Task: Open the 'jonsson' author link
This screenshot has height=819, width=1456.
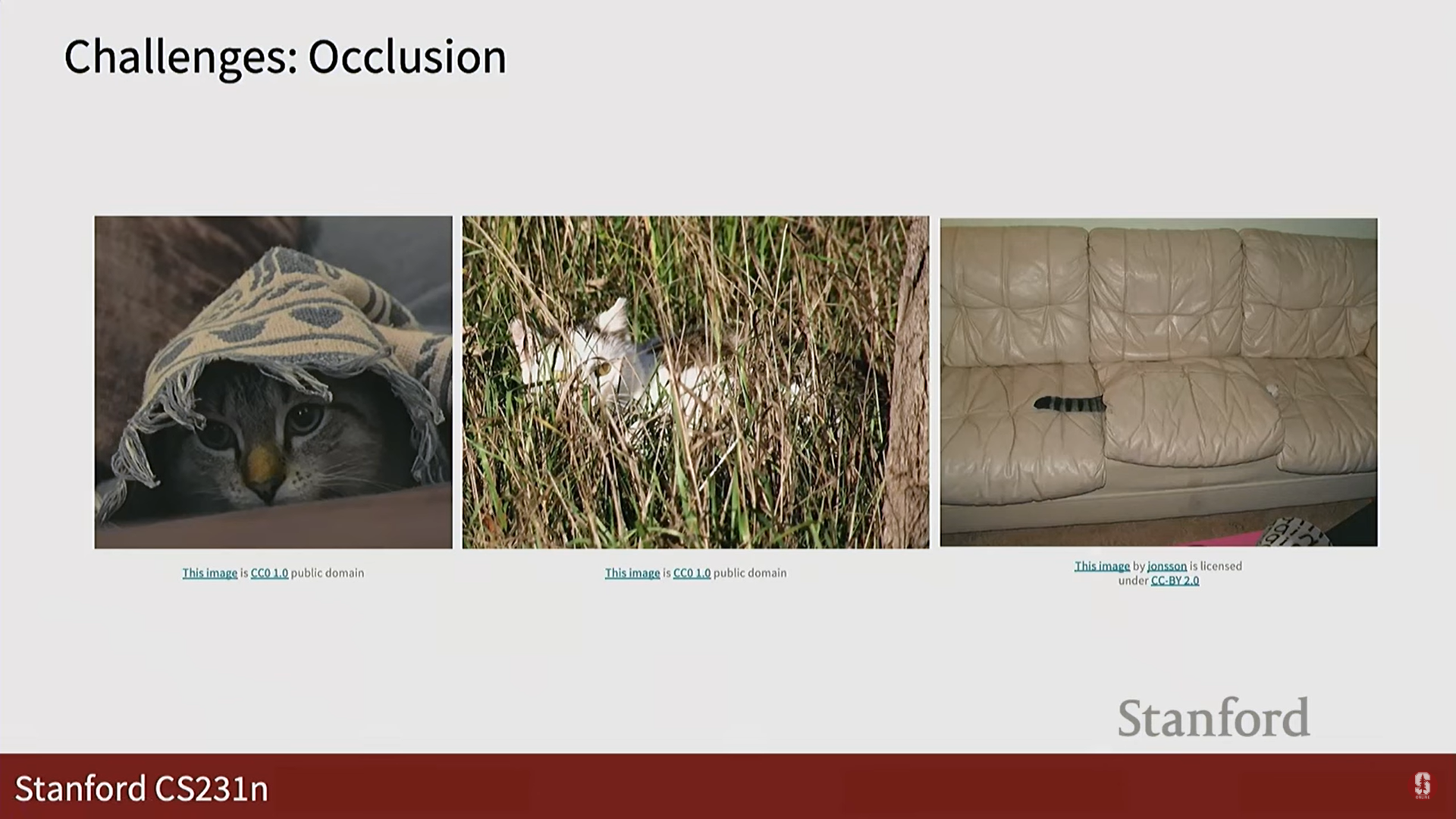Action: (1166, 566)
